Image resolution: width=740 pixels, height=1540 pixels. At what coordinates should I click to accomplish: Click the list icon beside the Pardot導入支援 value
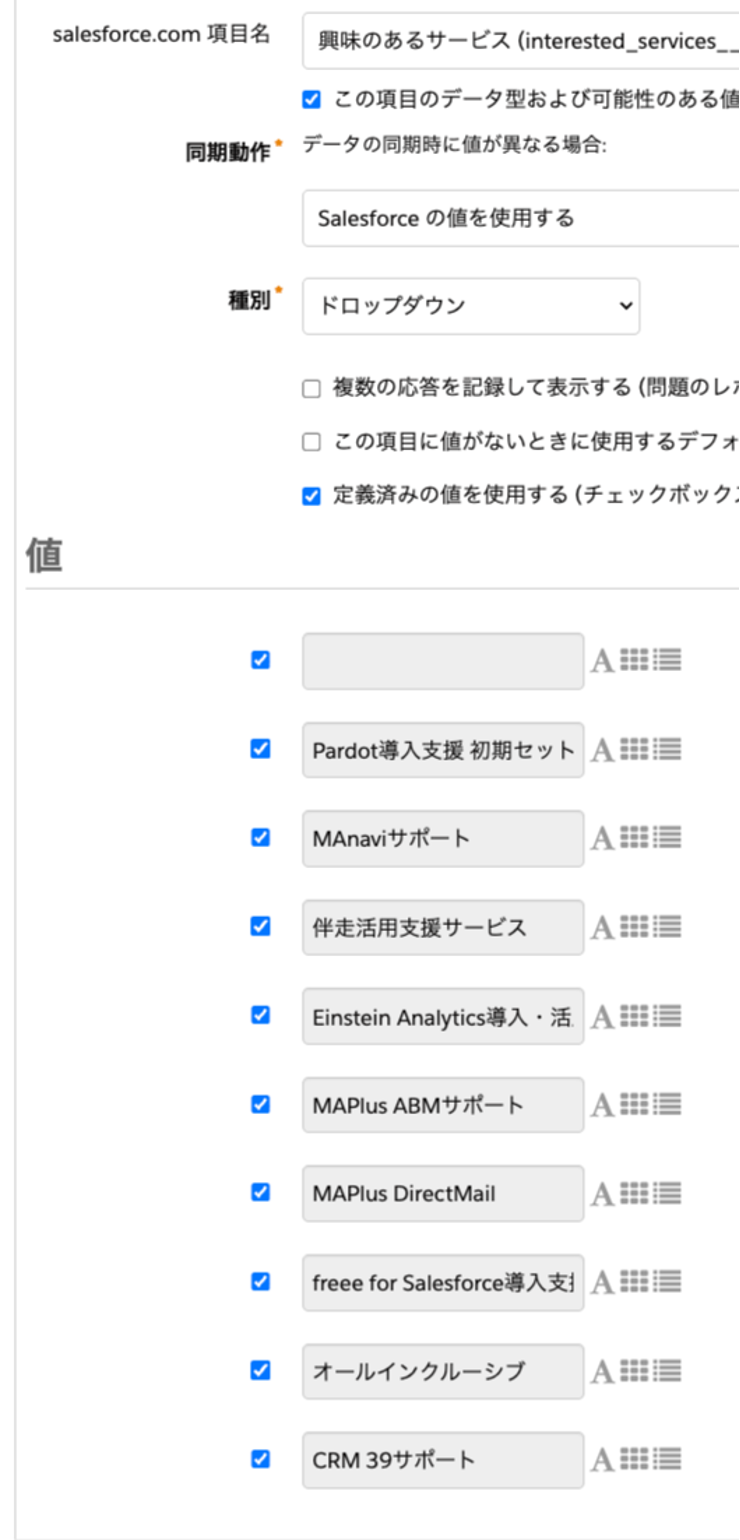pyautogui.click(x=667, y=749)
